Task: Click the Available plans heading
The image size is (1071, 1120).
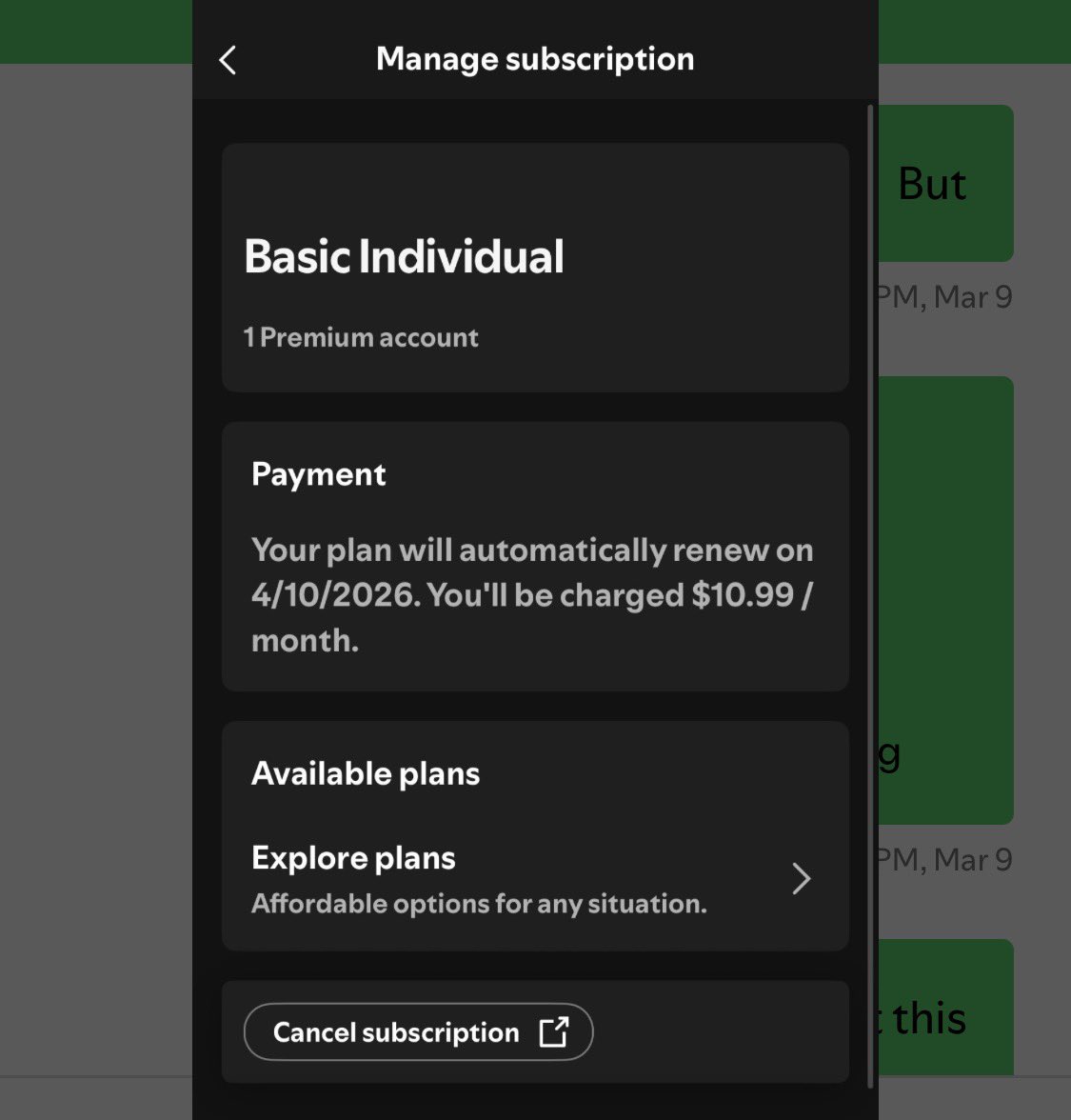Action: pyautogui.click(x=366, y=773)
